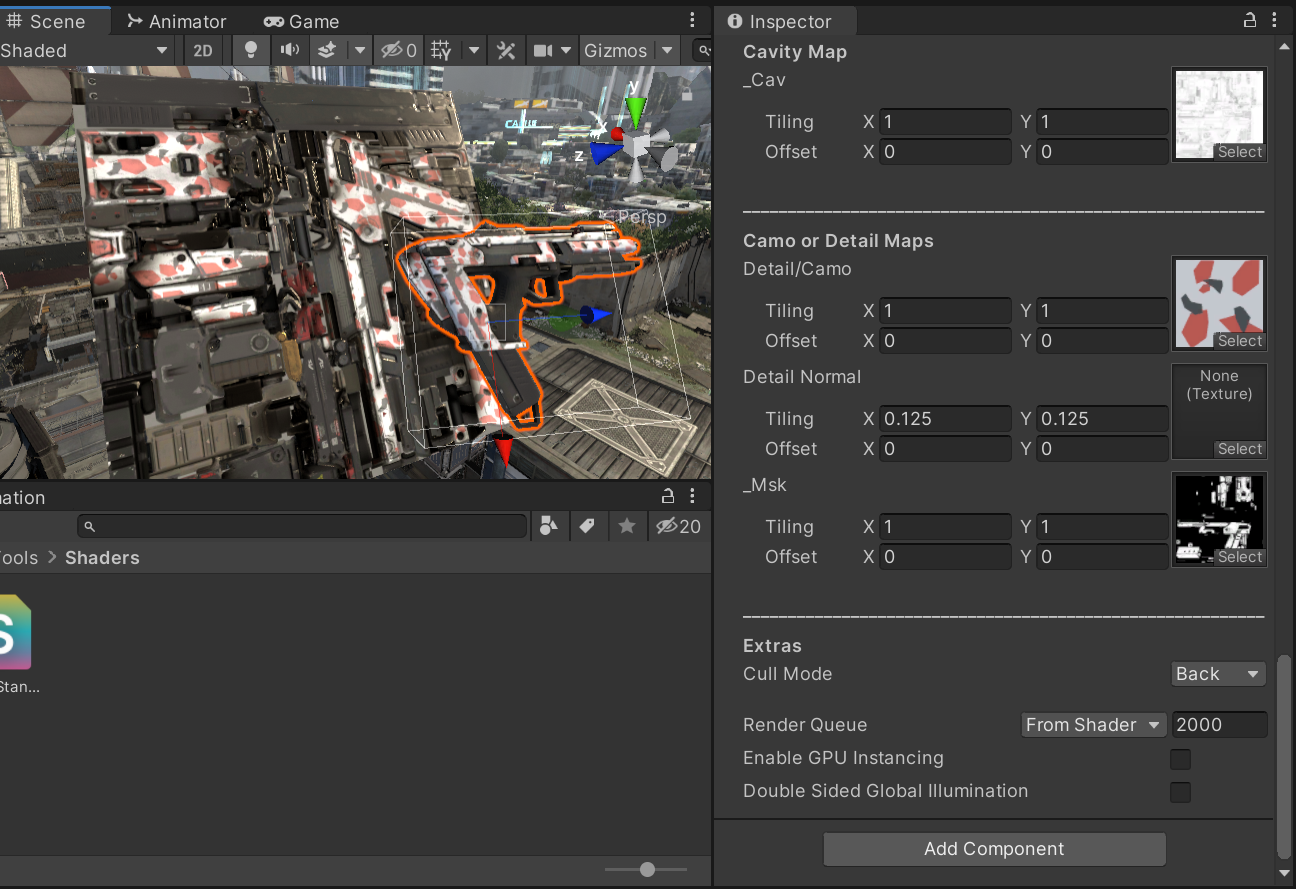Open the Cull Mode dropdown
Screen dimensions: 1296x889
pos(1218,674)
